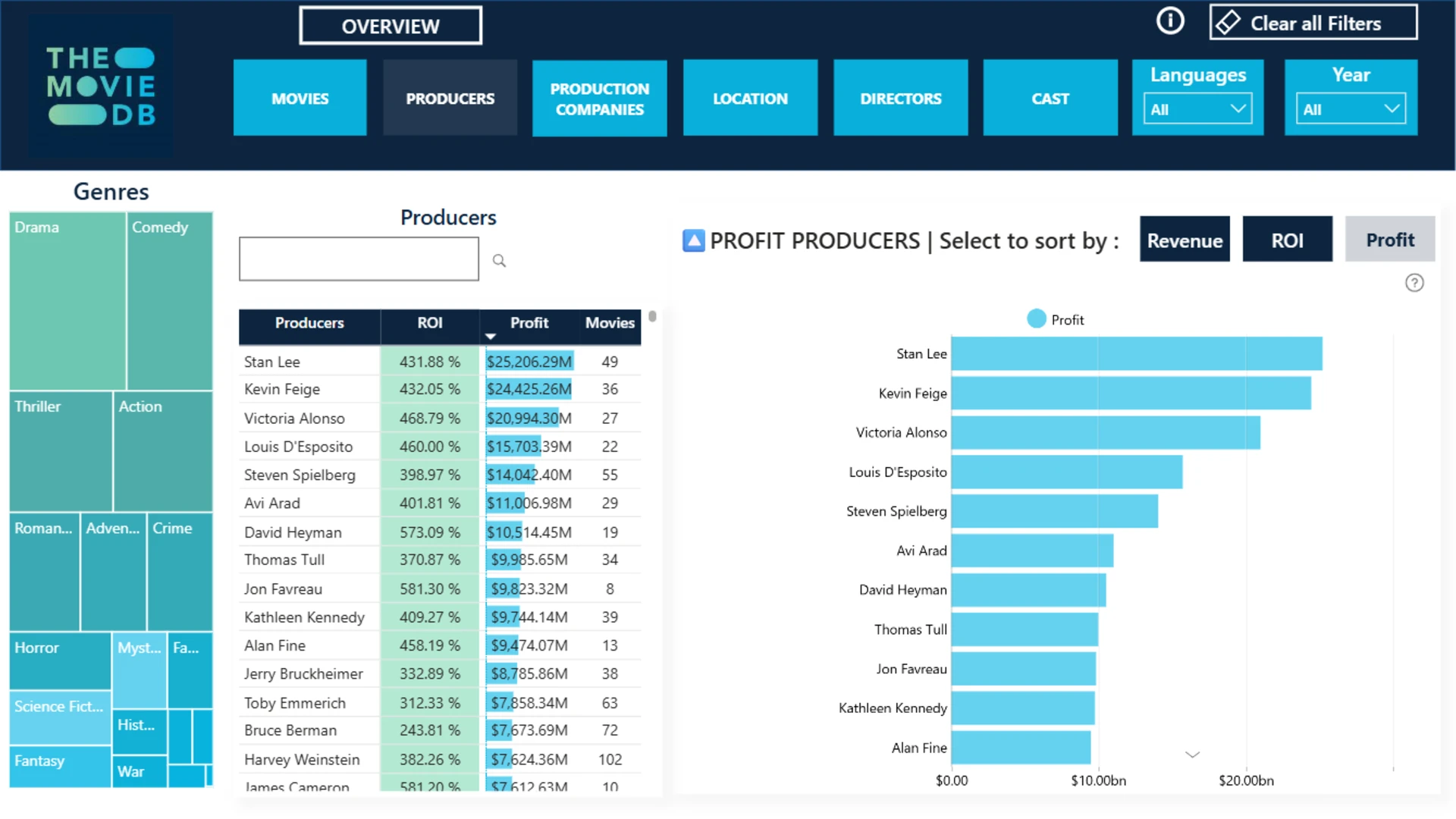Click Bruce Berman table row name

point(290,730)
